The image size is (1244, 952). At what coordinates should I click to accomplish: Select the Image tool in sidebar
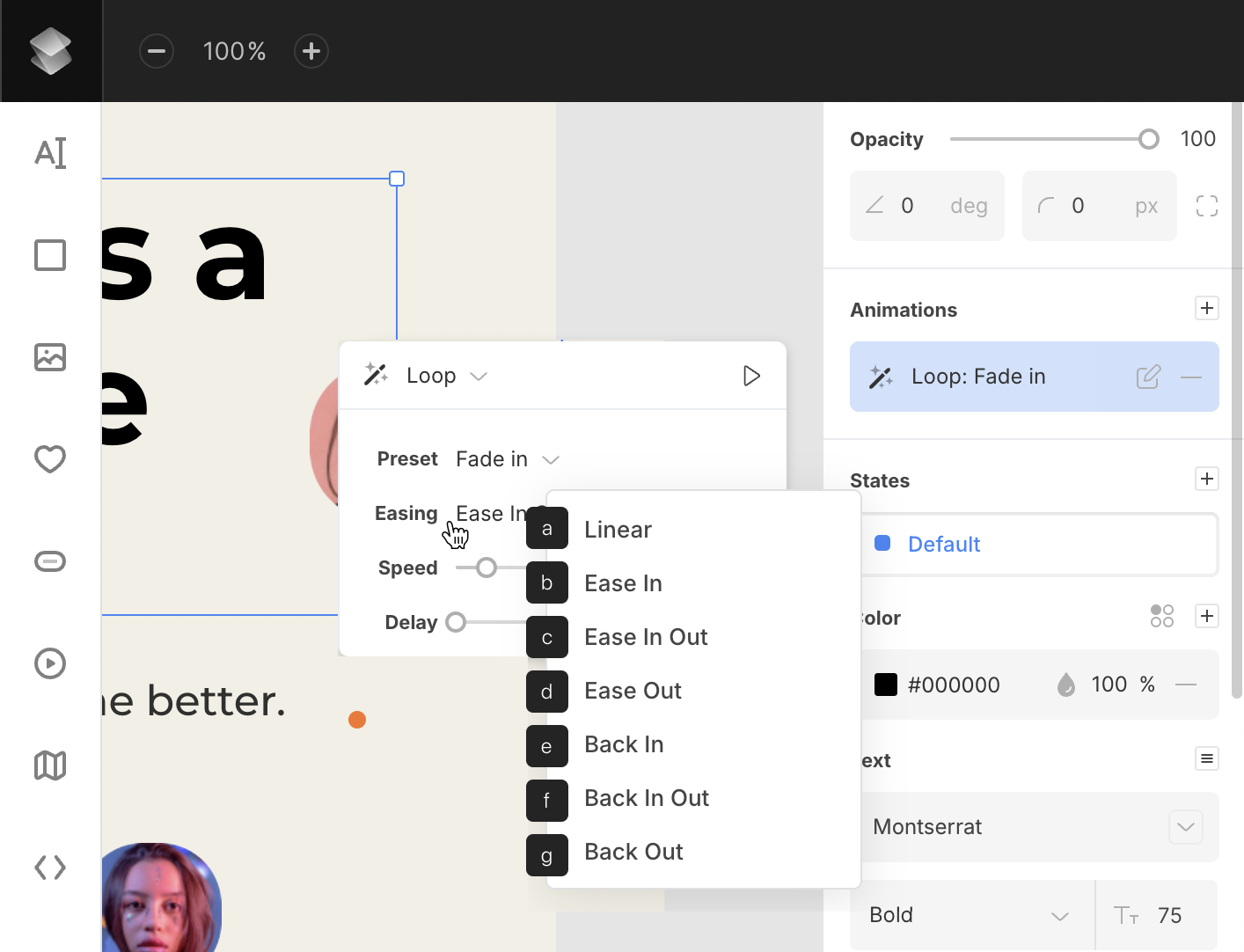(50, 357)
